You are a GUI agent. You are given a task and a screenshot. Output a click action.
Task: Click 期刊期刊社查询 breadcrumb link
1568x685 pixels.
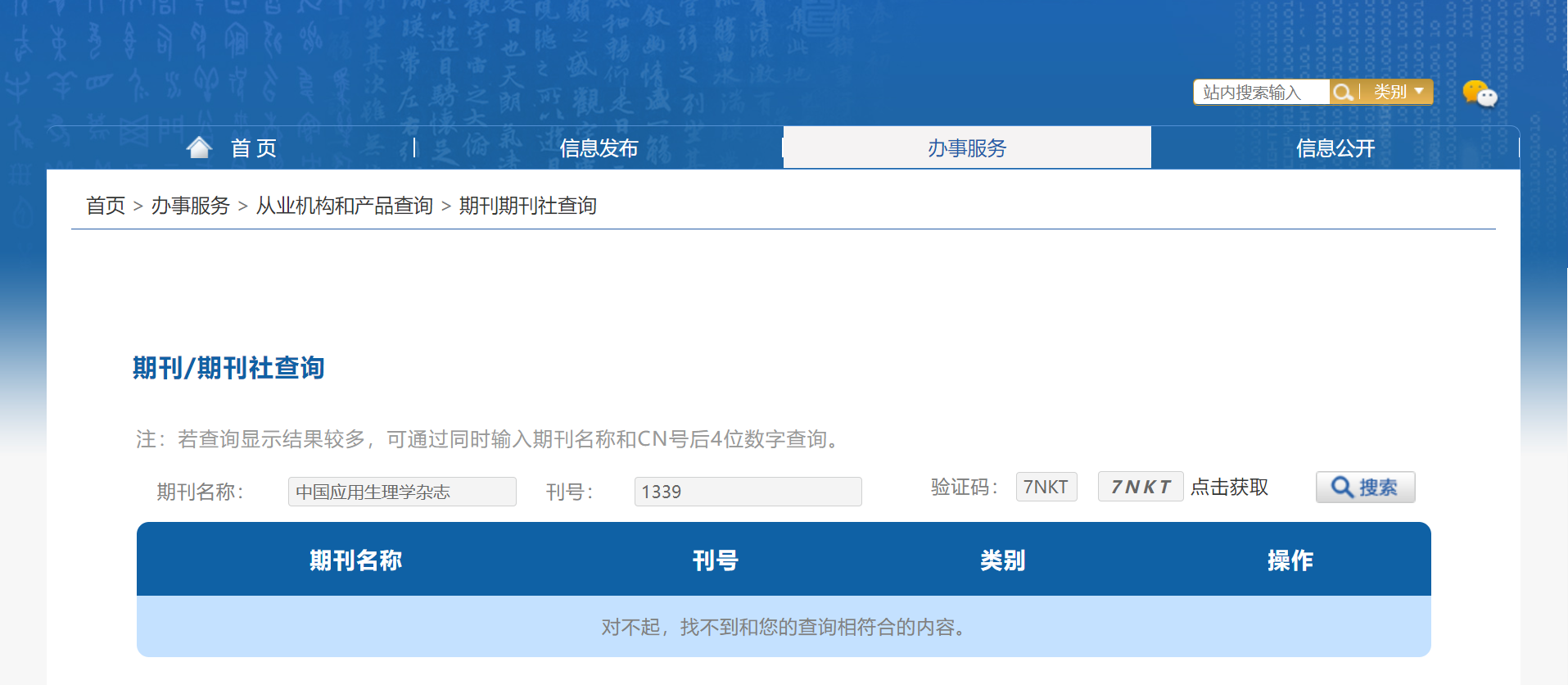pyautogui.click(x=527, y=206)
